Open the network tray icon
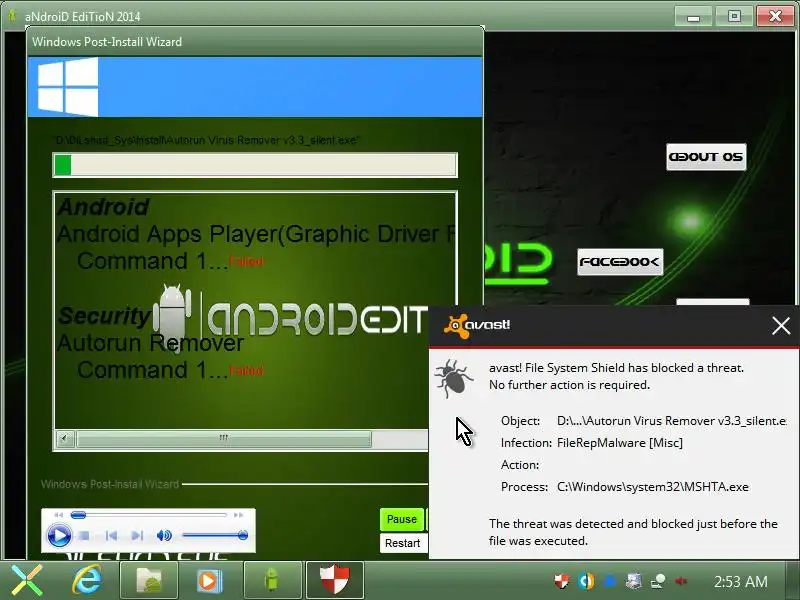Viewport: 800px width, 600px height. click(x=658, y=581)
